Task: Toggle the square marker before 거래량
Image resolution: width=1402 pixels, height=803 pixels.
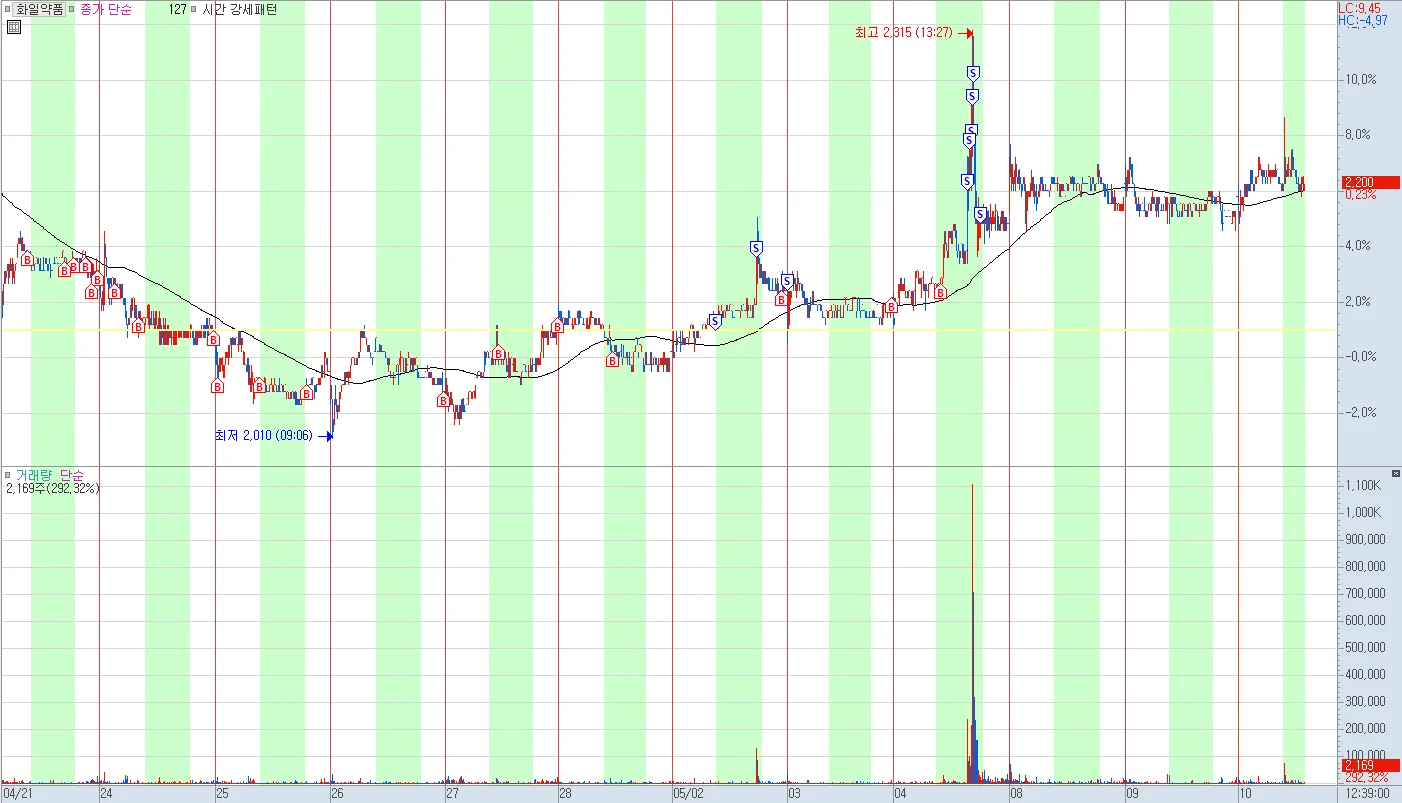Action: point(8,475)
